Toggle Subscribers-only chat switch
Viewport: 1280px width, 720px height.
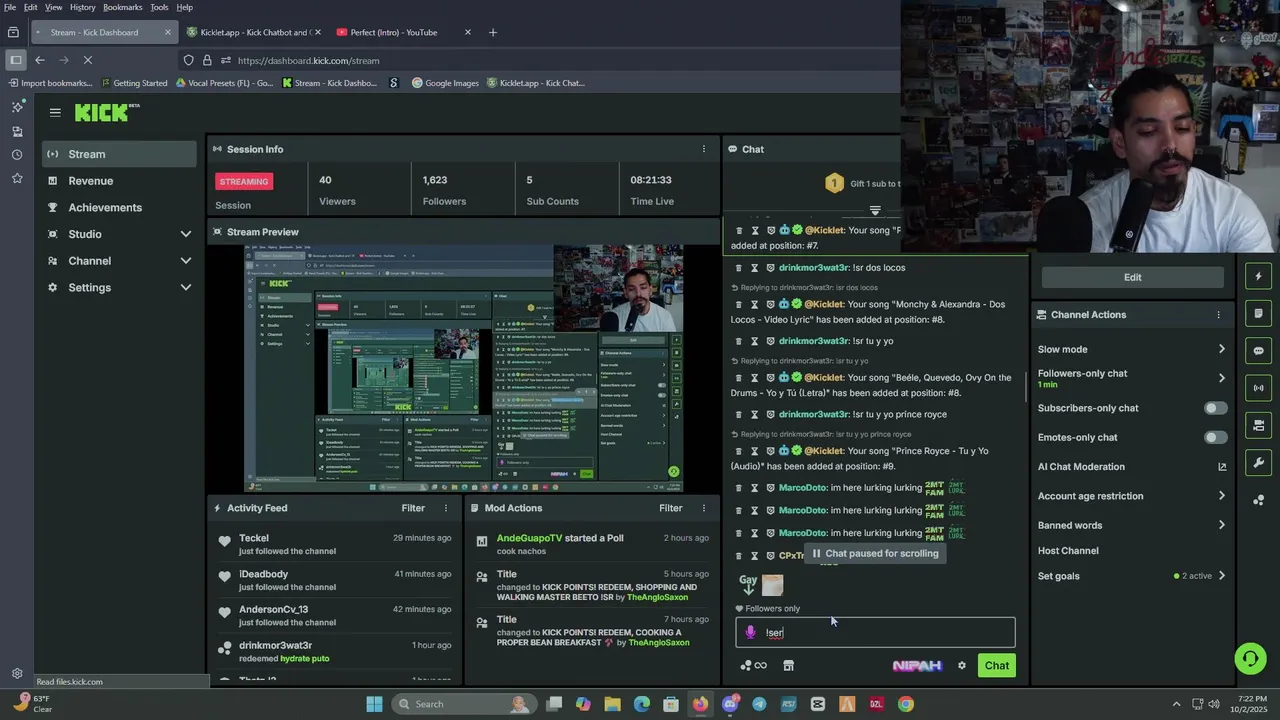(1215, 408)
